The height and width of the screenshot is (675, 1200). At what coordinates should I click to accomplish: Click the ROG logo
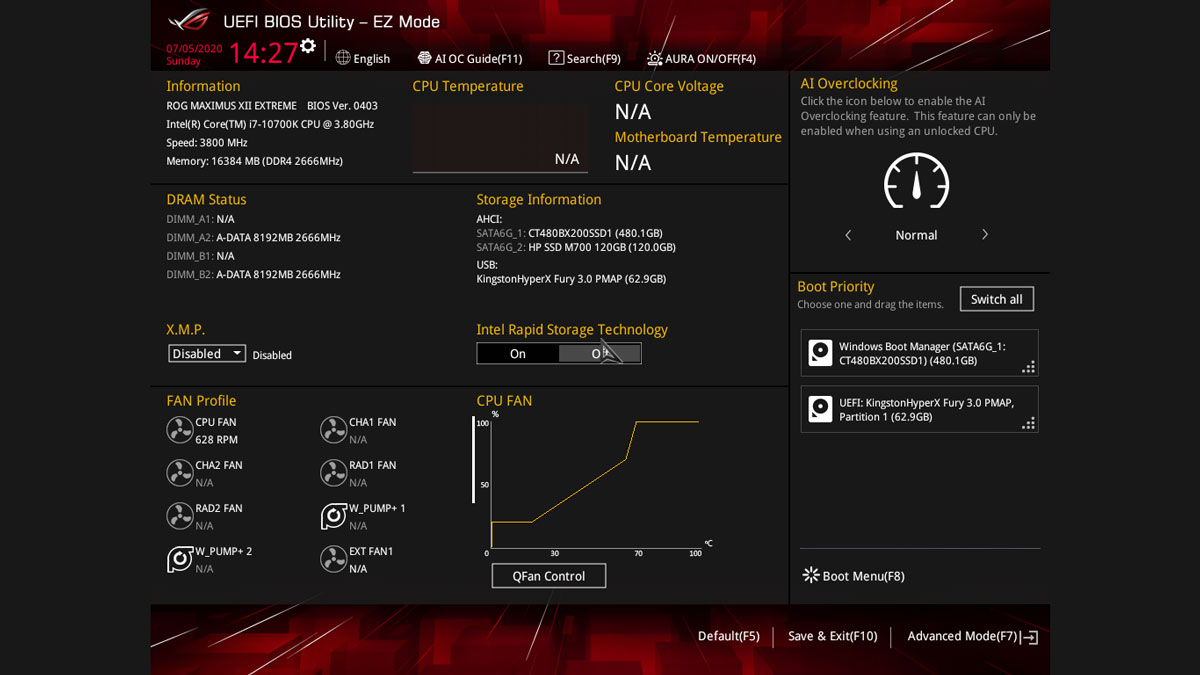point(188,20)
